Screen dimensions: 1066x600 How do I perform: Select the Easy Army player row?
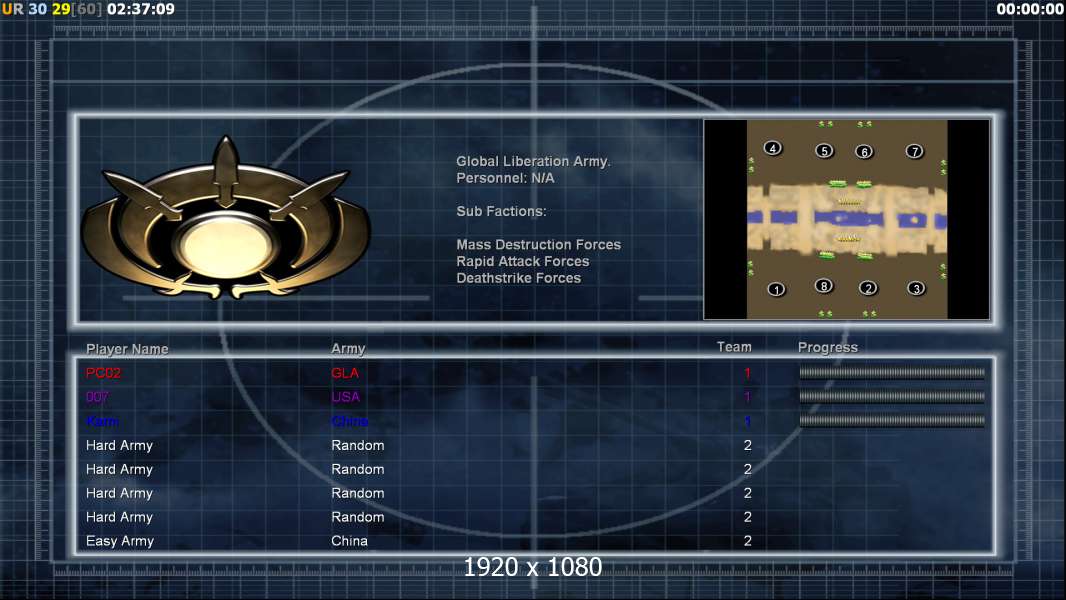tap(534, 541)
